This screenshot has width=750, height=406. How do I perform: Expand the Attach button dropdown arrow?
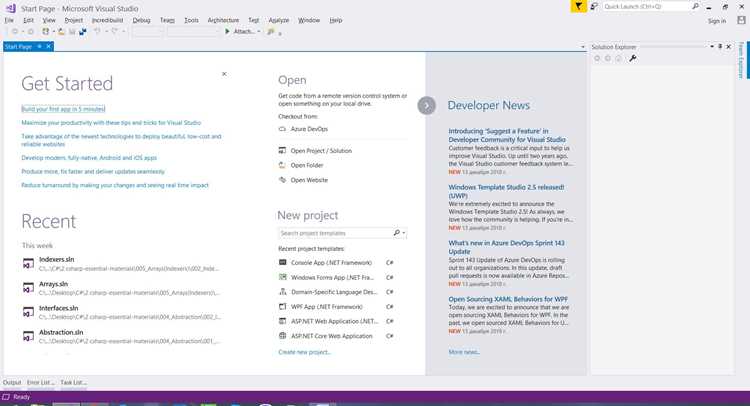[259, 32]
